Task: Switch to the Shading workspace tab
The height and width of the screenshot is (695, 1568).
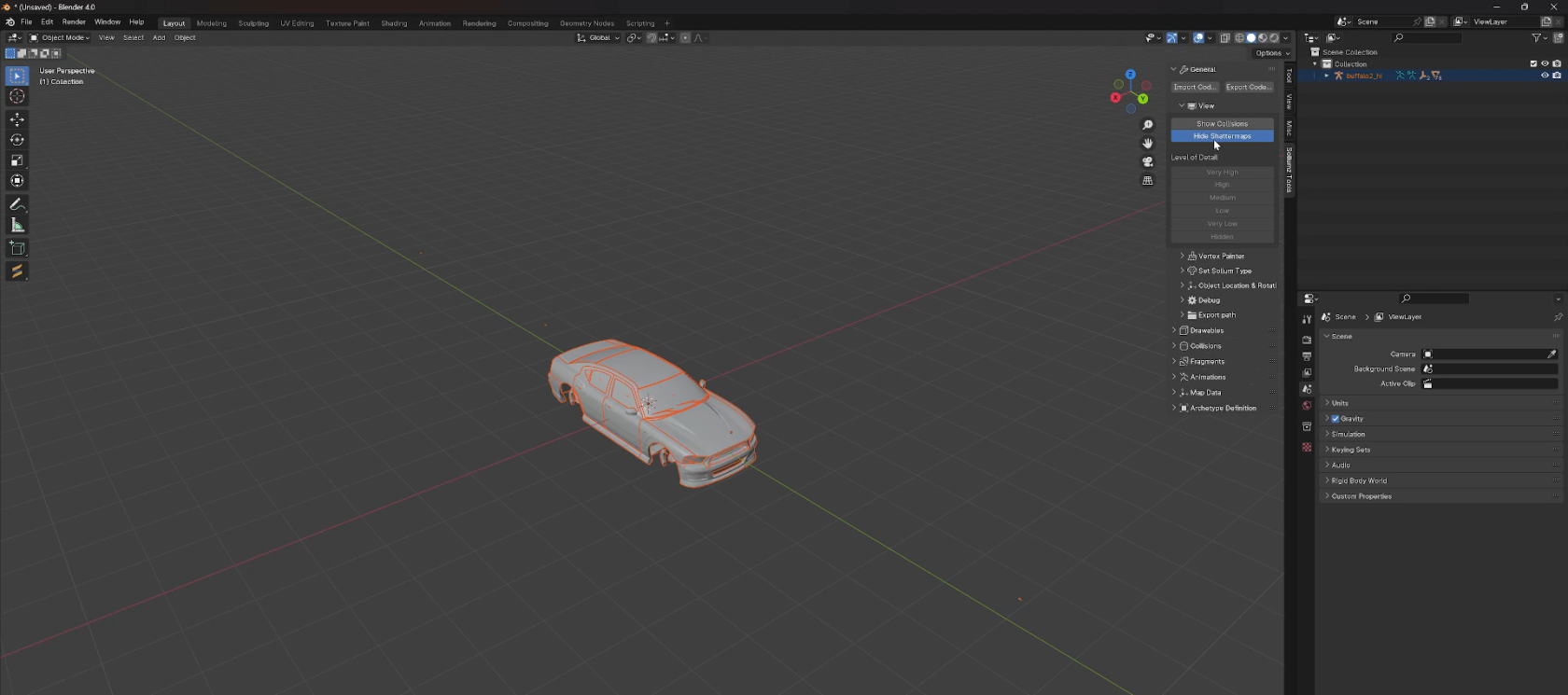Action: [x=393, y=23]
